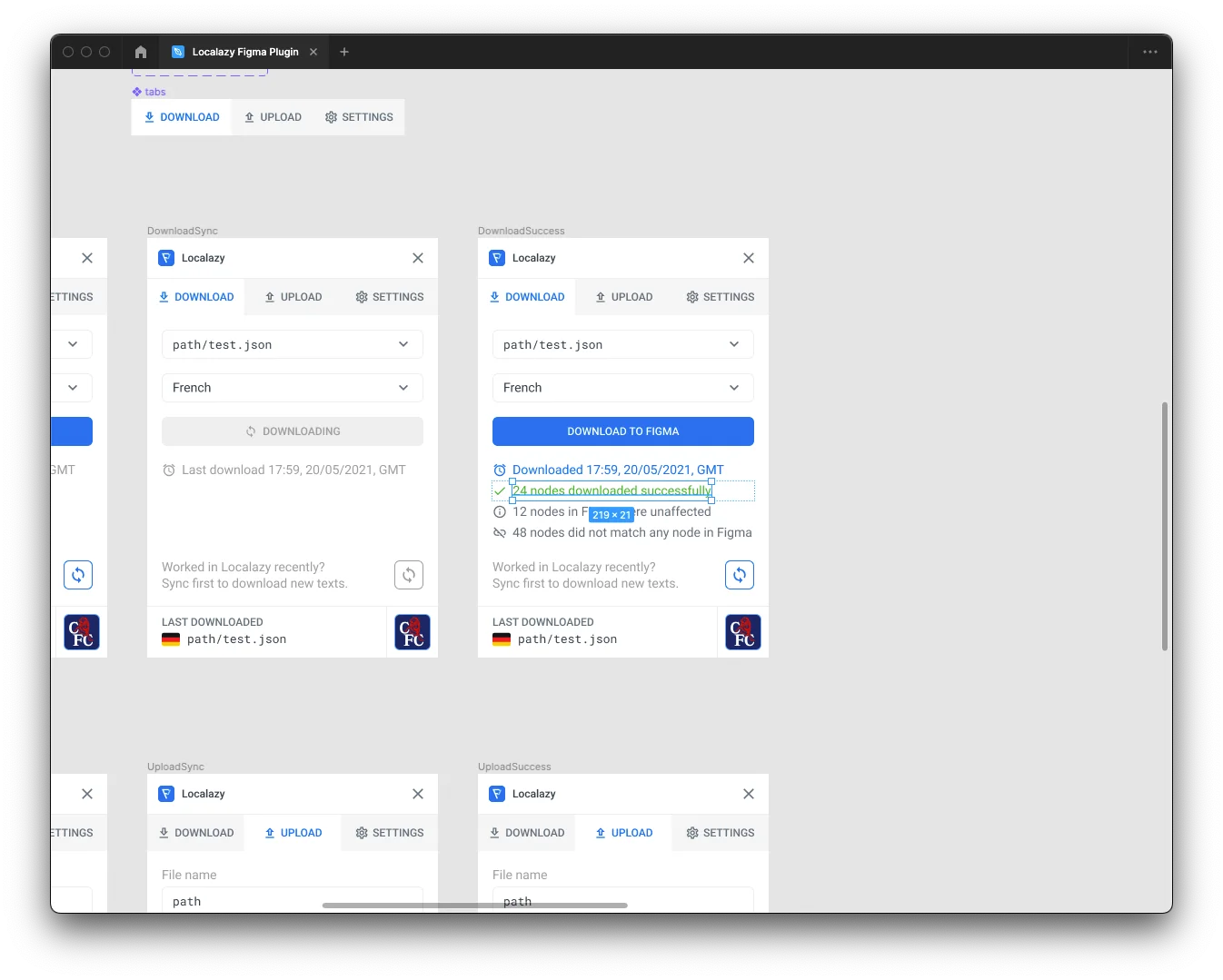Image resolution: width=1223 pixels, height=980 pixels.
Task: Open a new browser tab with plus button
Action: click(x=343, y=52)
